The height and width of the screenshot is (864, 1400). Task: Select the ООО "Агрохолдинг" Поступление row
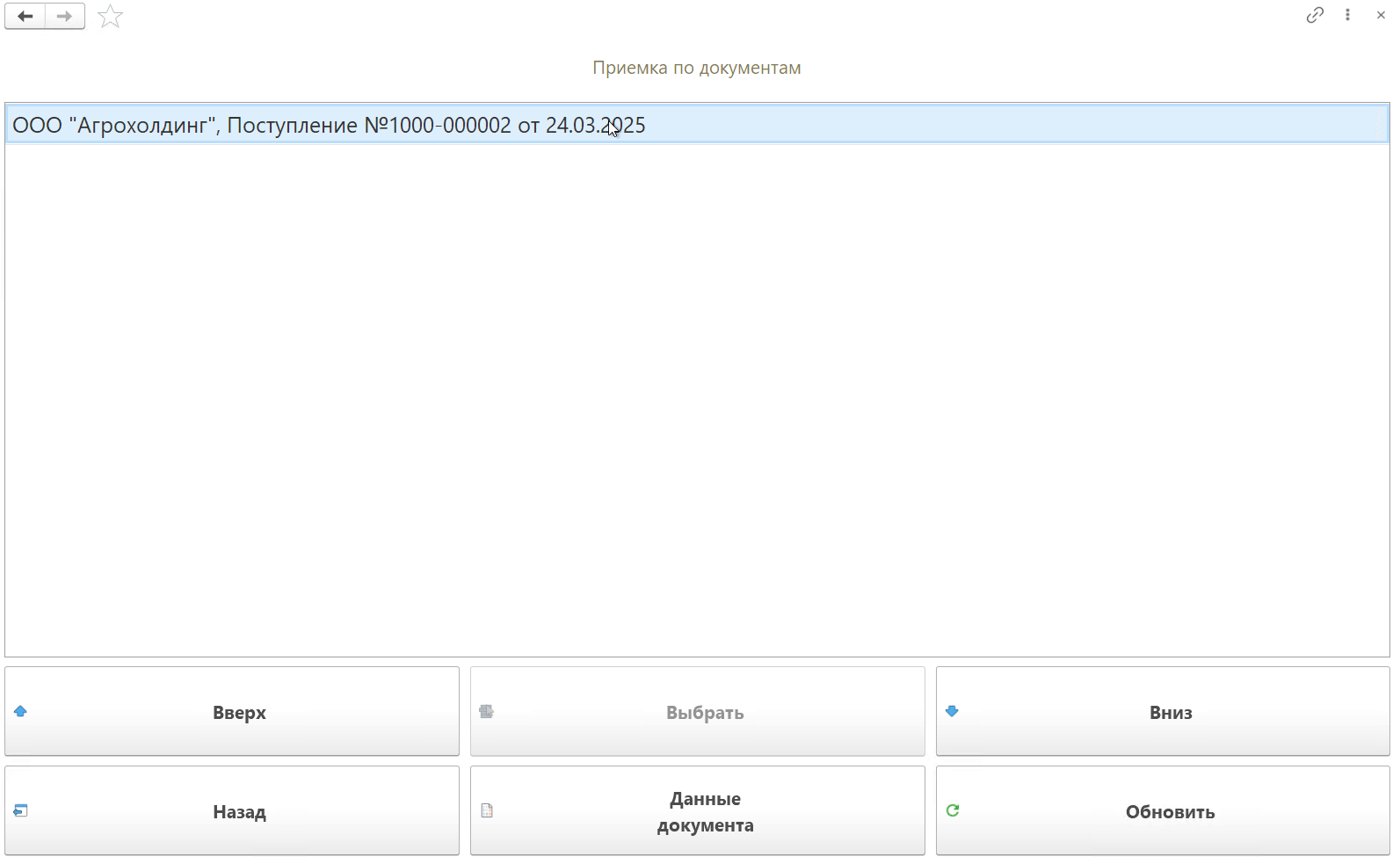329,126
